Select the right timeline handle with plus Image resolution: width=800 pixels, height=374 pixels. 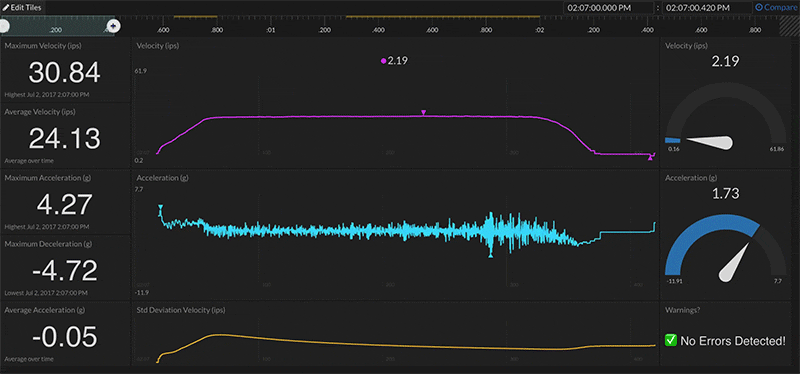click(x=114, y=26)
